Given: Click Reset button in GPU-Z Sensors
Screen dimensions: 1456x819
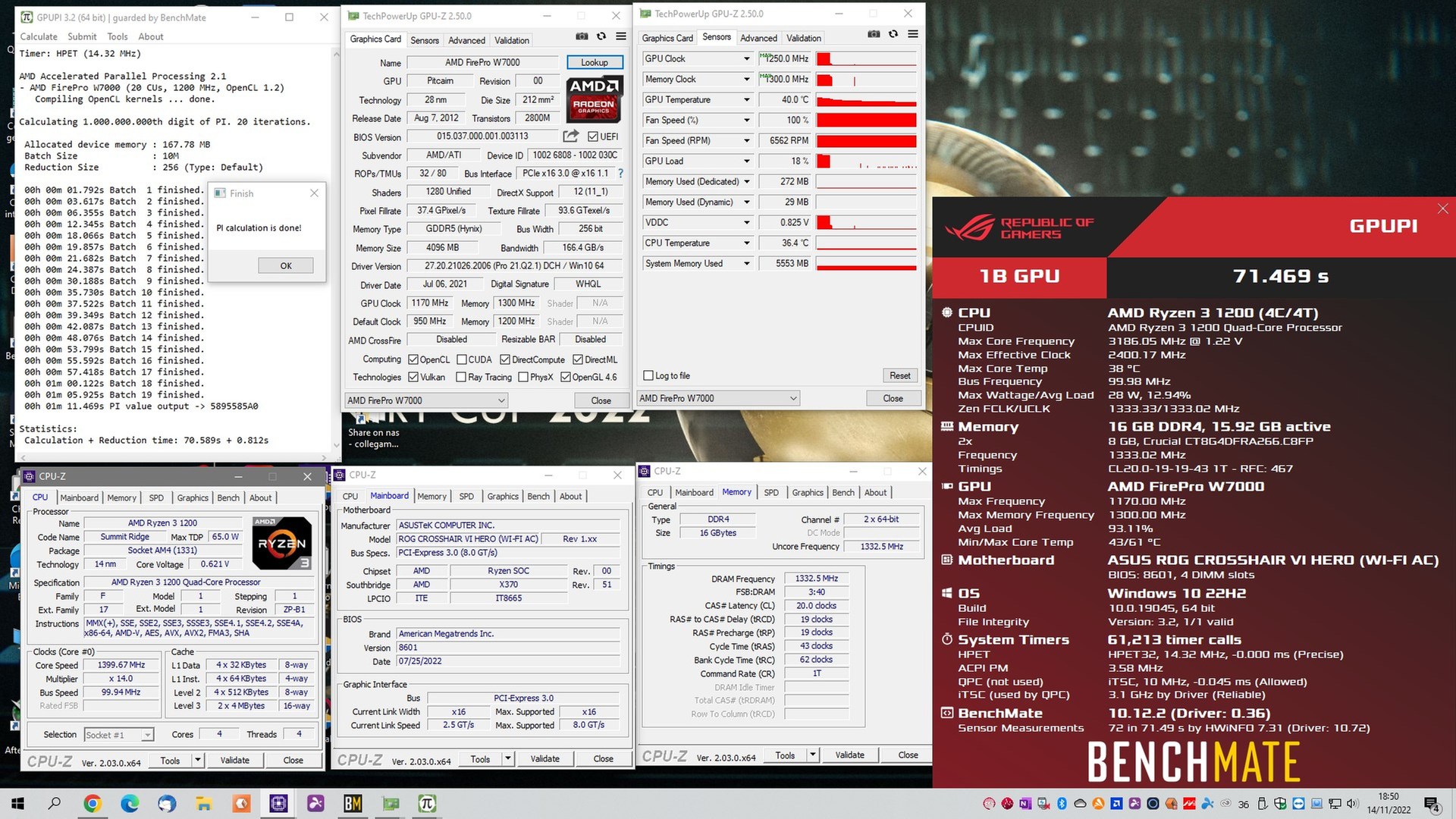Looking at the screenshot, I should pos(900,375).
